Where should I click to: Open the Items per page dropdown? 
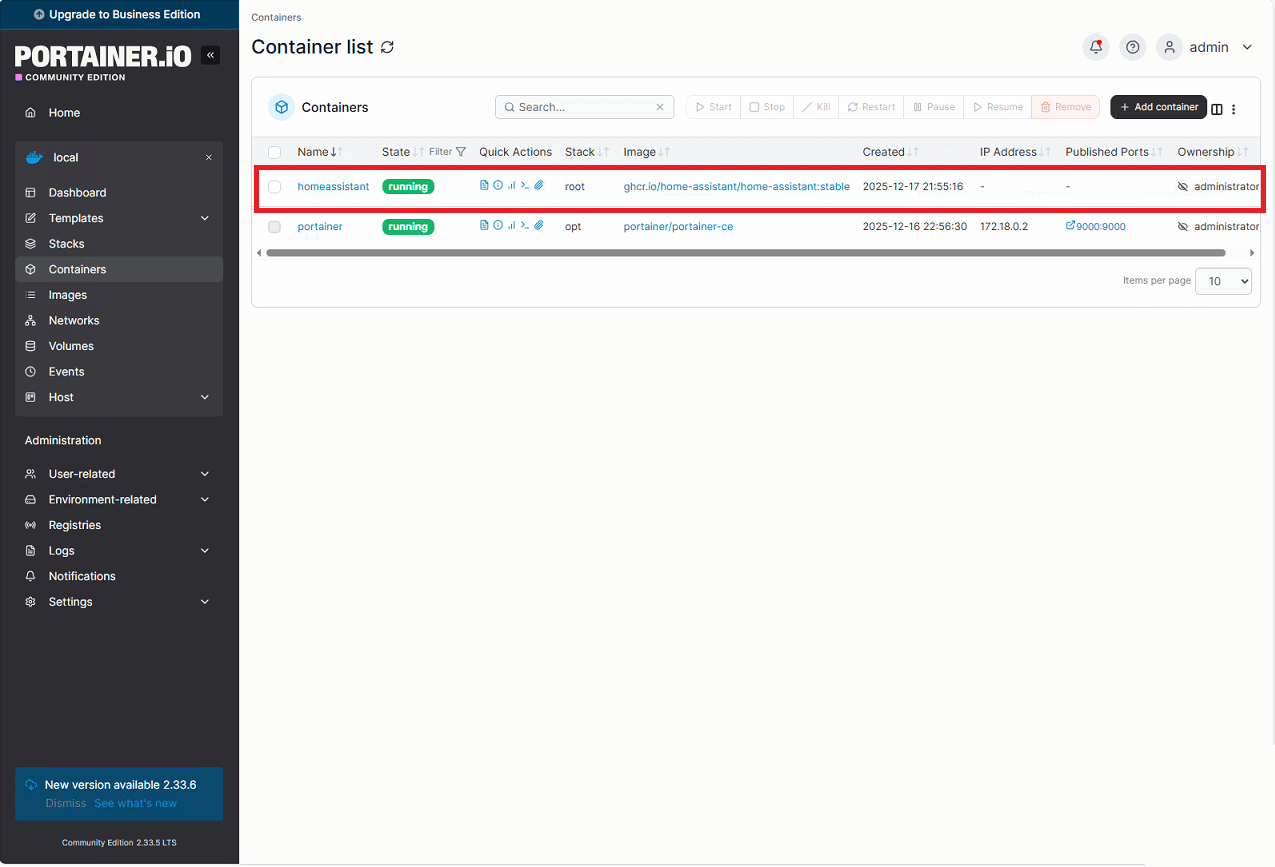pos(1223,281)
